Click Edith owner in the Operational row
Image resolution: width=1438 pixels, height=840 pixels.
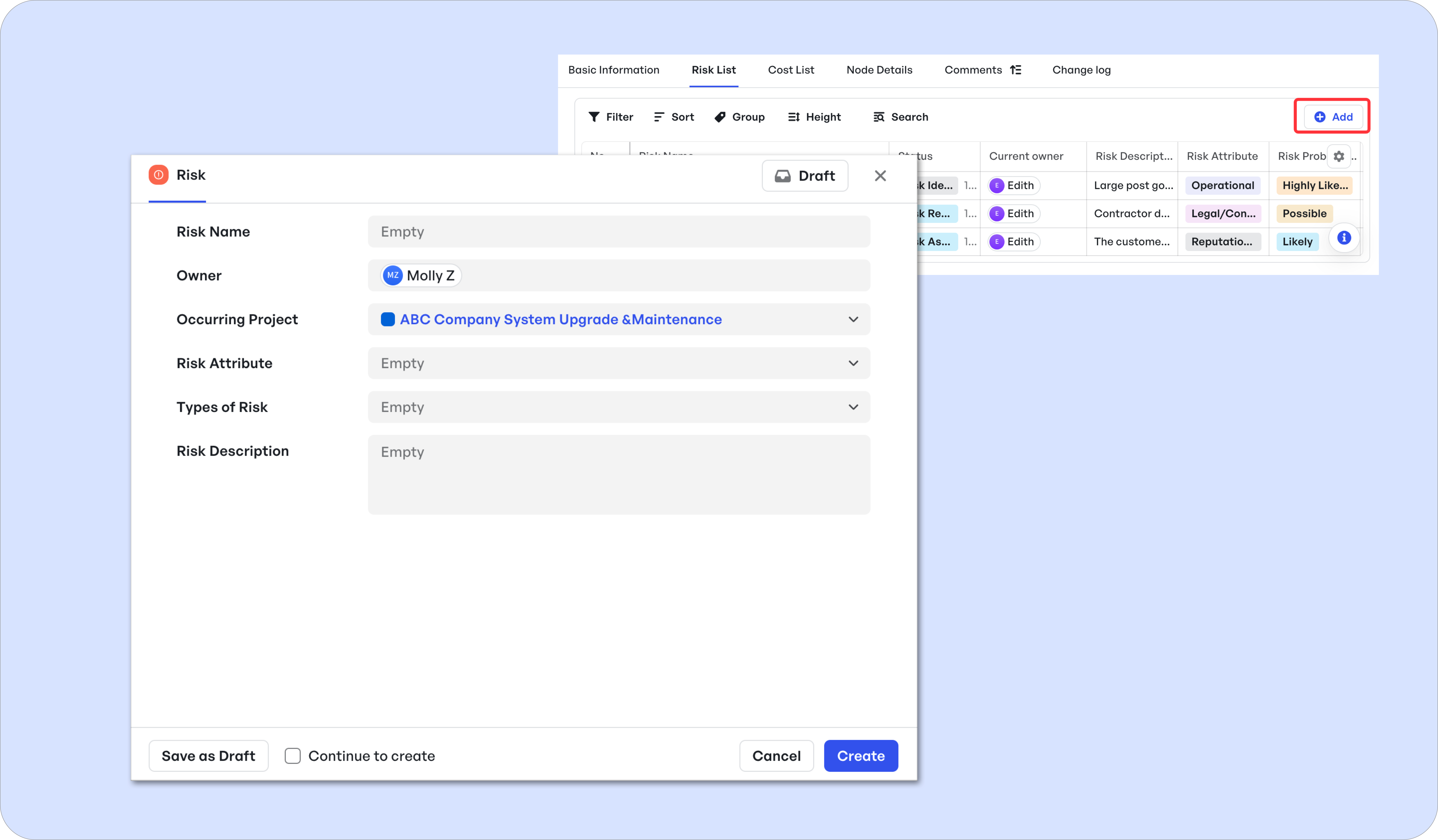tap(1014, 185)
